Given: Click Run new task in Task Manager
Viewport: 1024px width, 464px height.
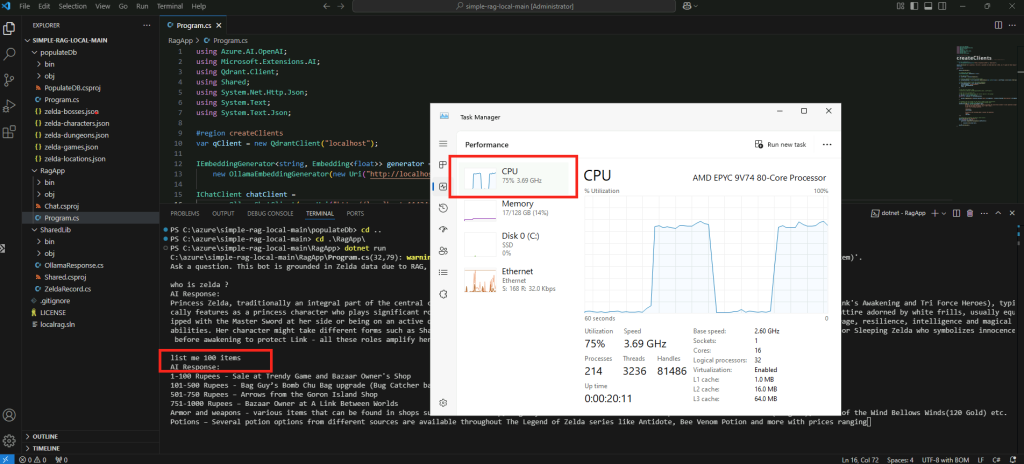Looking at the screenshot, I should click(780, 144).
